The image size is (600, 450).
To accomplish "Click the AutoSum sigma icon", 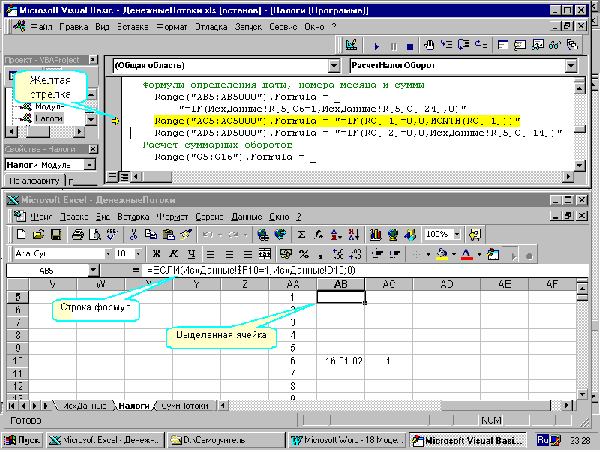I will coord(301,234).
